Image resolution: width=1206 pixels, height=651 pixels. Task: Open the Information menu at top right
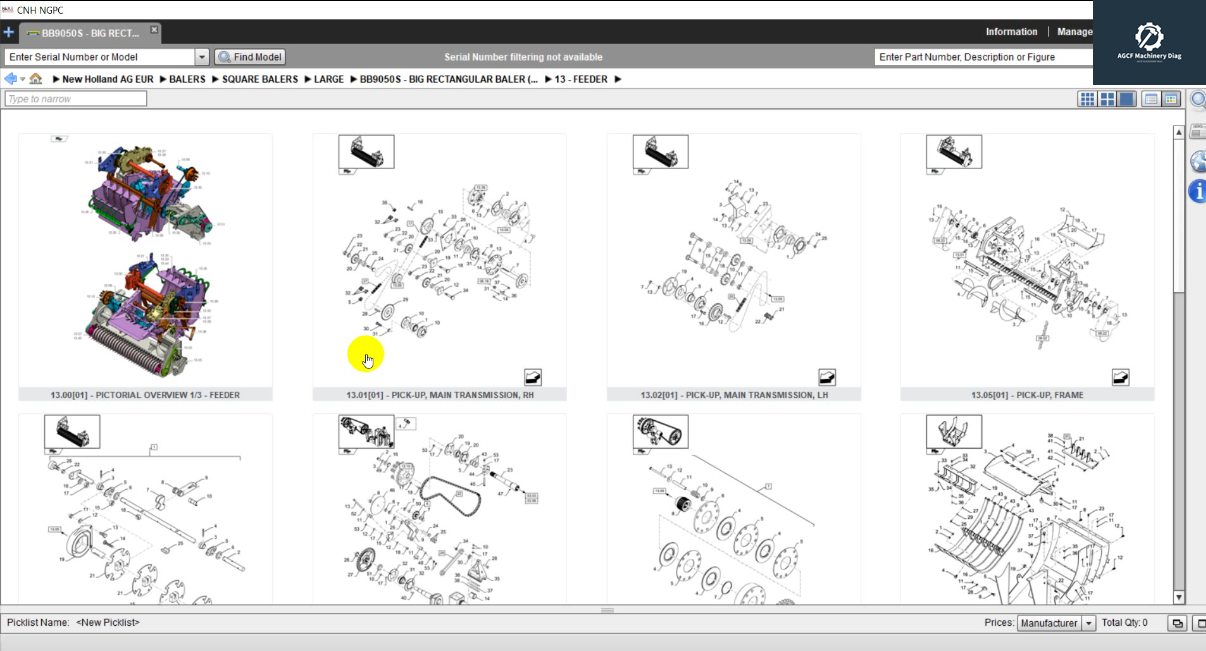click(x=1012, y=31)
